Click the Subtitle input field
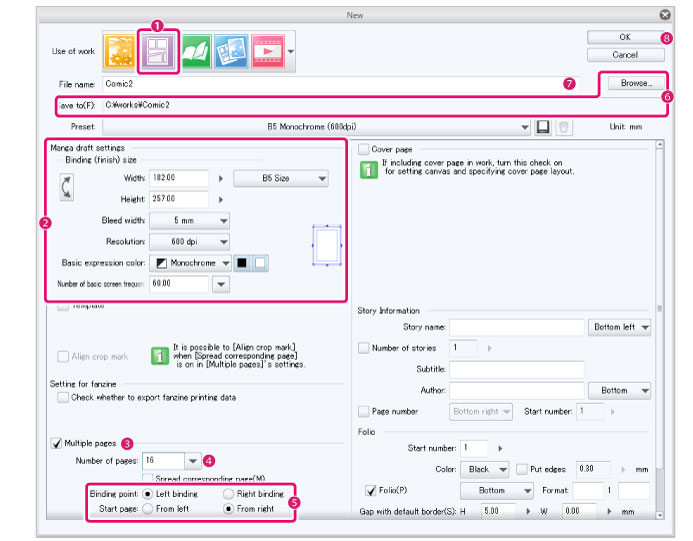693x541 pixels. [x=517, y=369]
